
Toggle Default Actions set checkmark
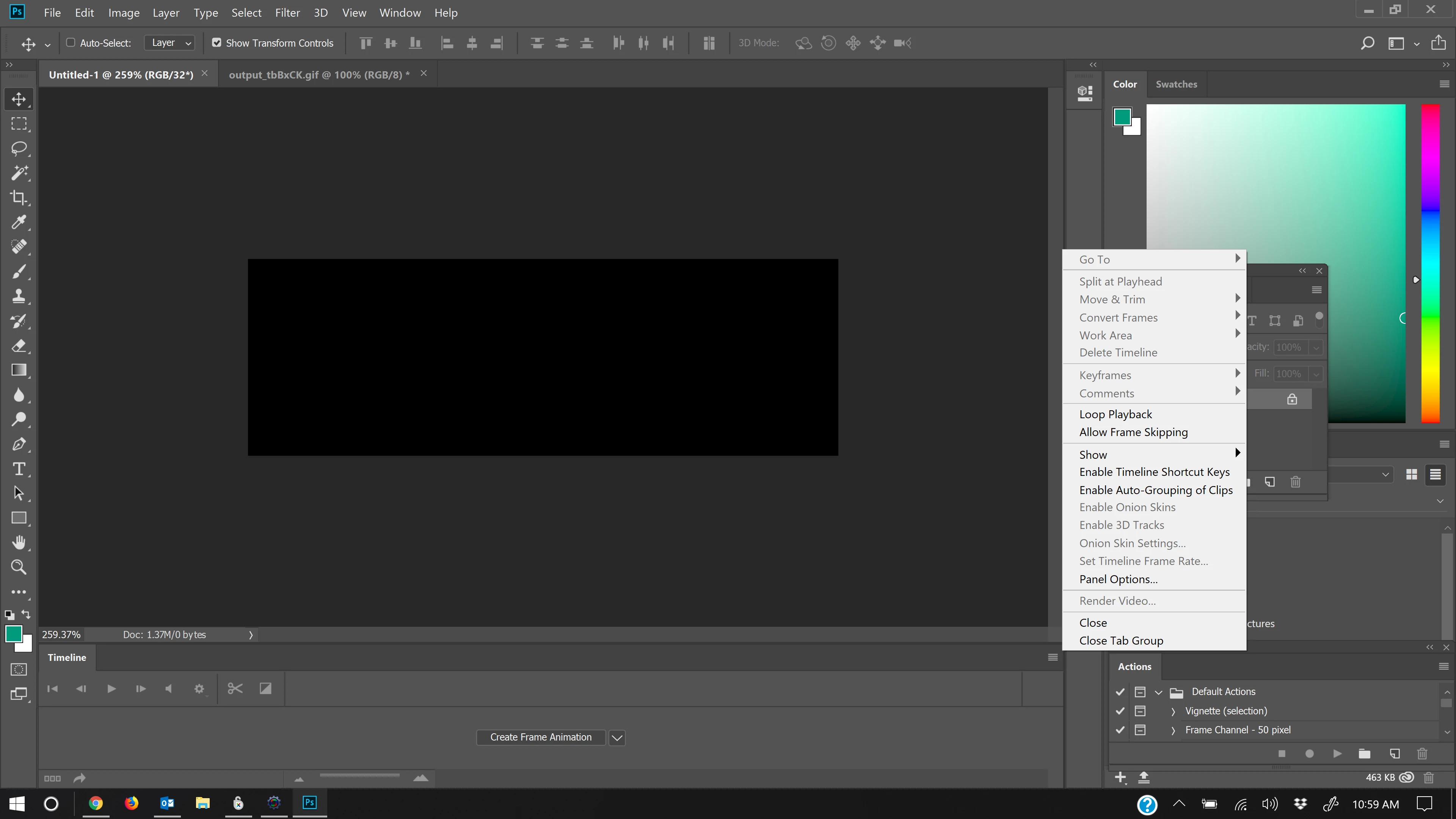[x=1120, y=691]
